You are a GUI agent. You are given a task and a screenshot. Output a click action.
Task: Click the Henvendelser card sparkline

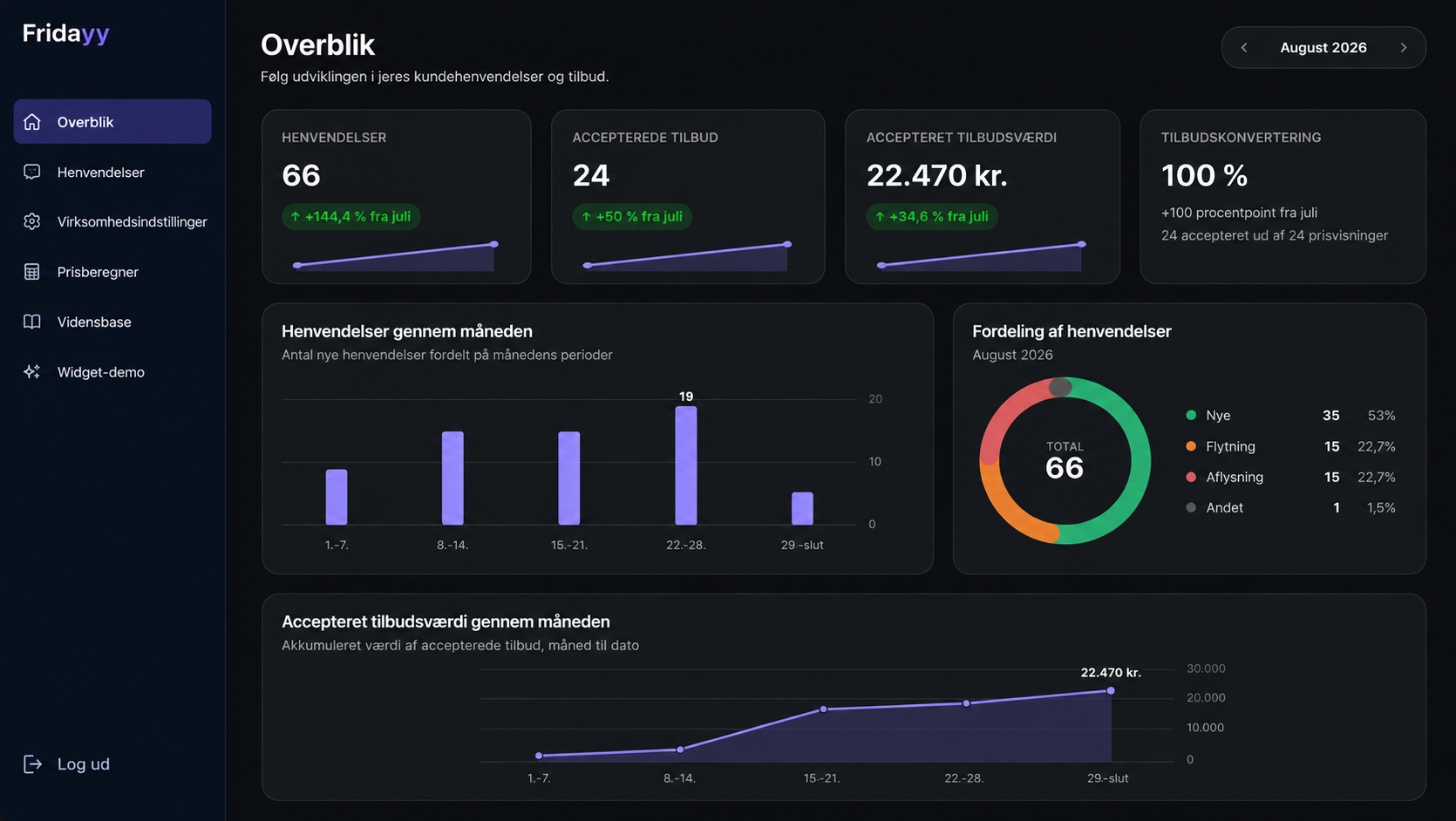pyautogui.click(x=396, y=256)
